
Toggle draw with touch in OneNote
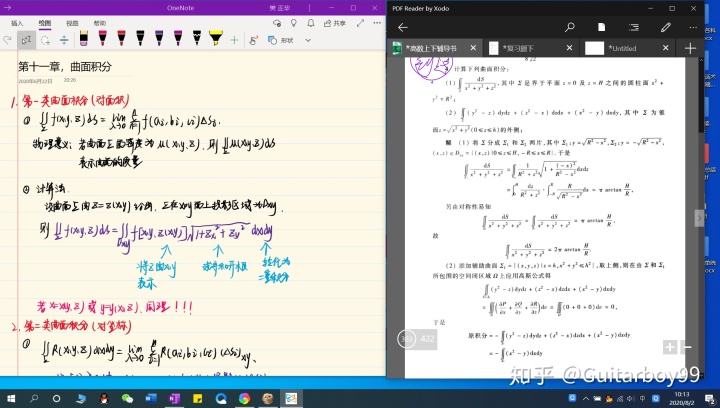click(x=253, y=40)
